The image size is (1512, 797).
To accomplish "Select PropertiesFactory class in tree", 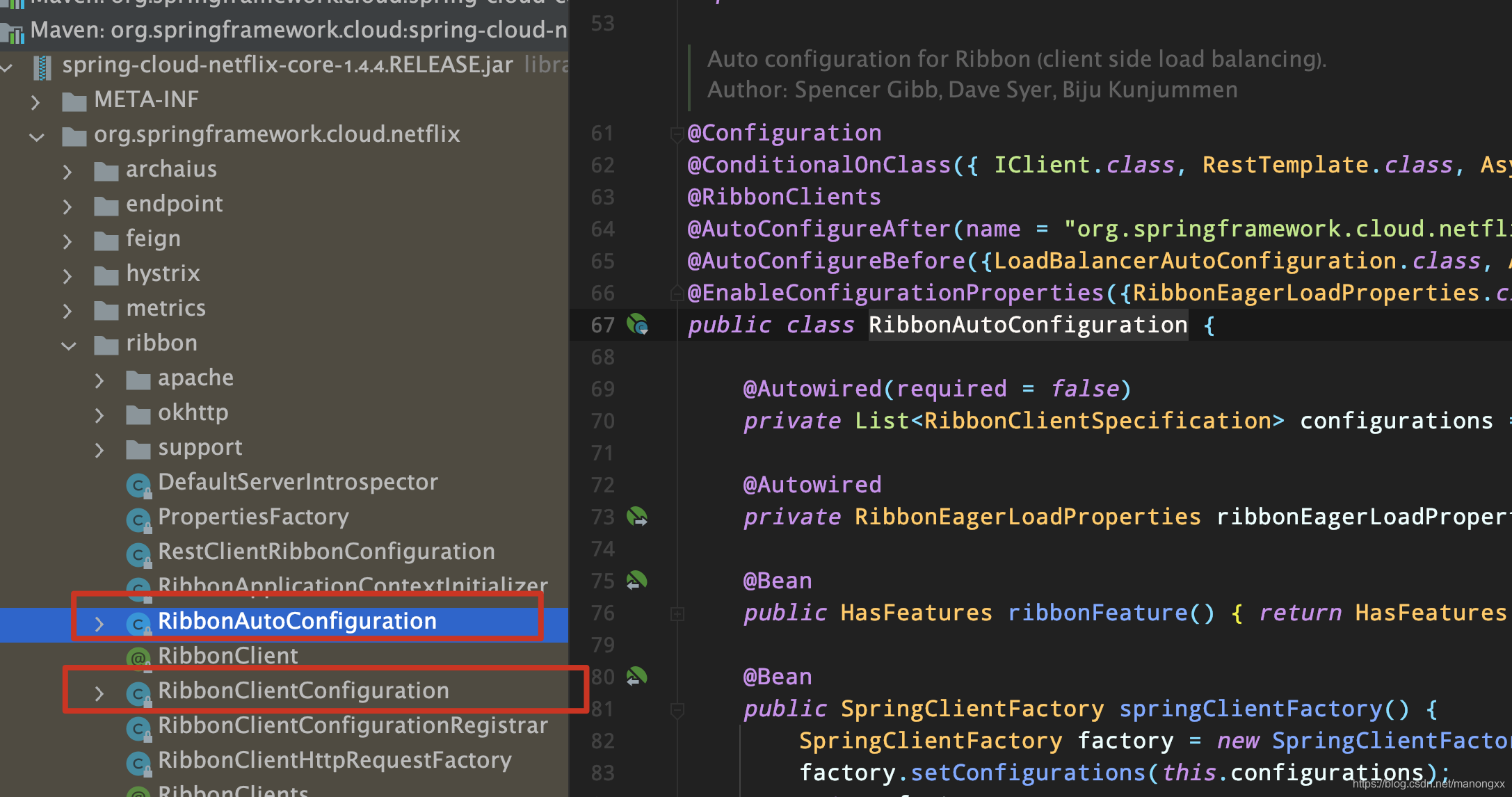I will 253,517.
